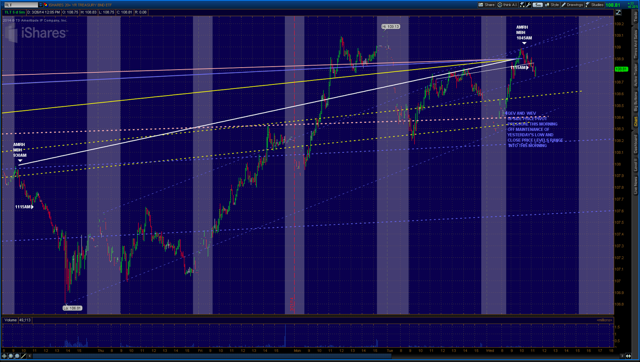Open the Chart side tab on right edge
The image size is (640, 362).
[x=636, y=121]
